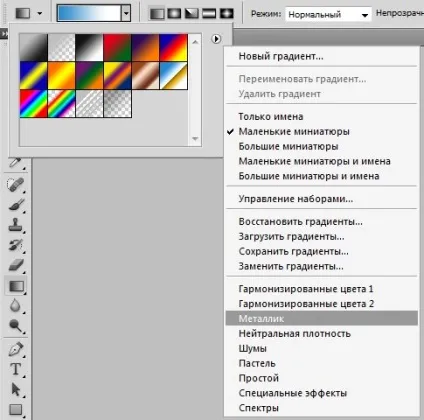424x420 pixels.
Task: Select the Eraser tool
Action: 16,265
